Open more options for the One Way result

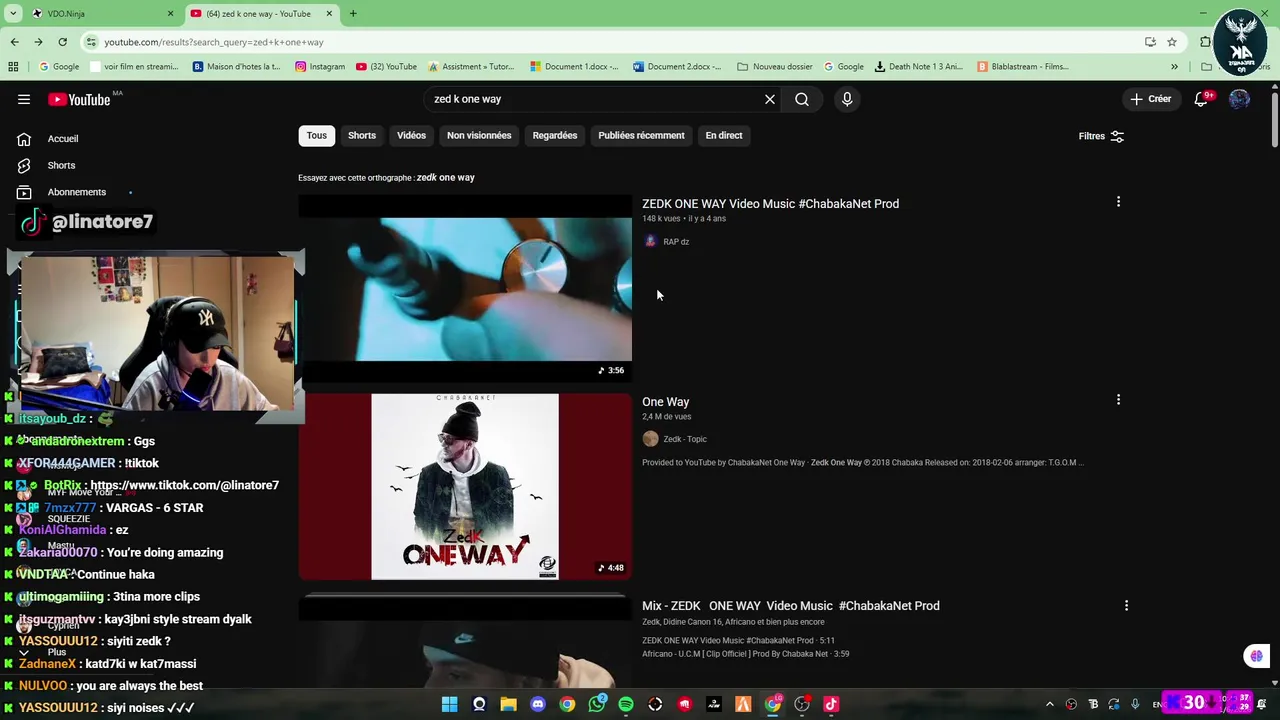(1118, 400)
